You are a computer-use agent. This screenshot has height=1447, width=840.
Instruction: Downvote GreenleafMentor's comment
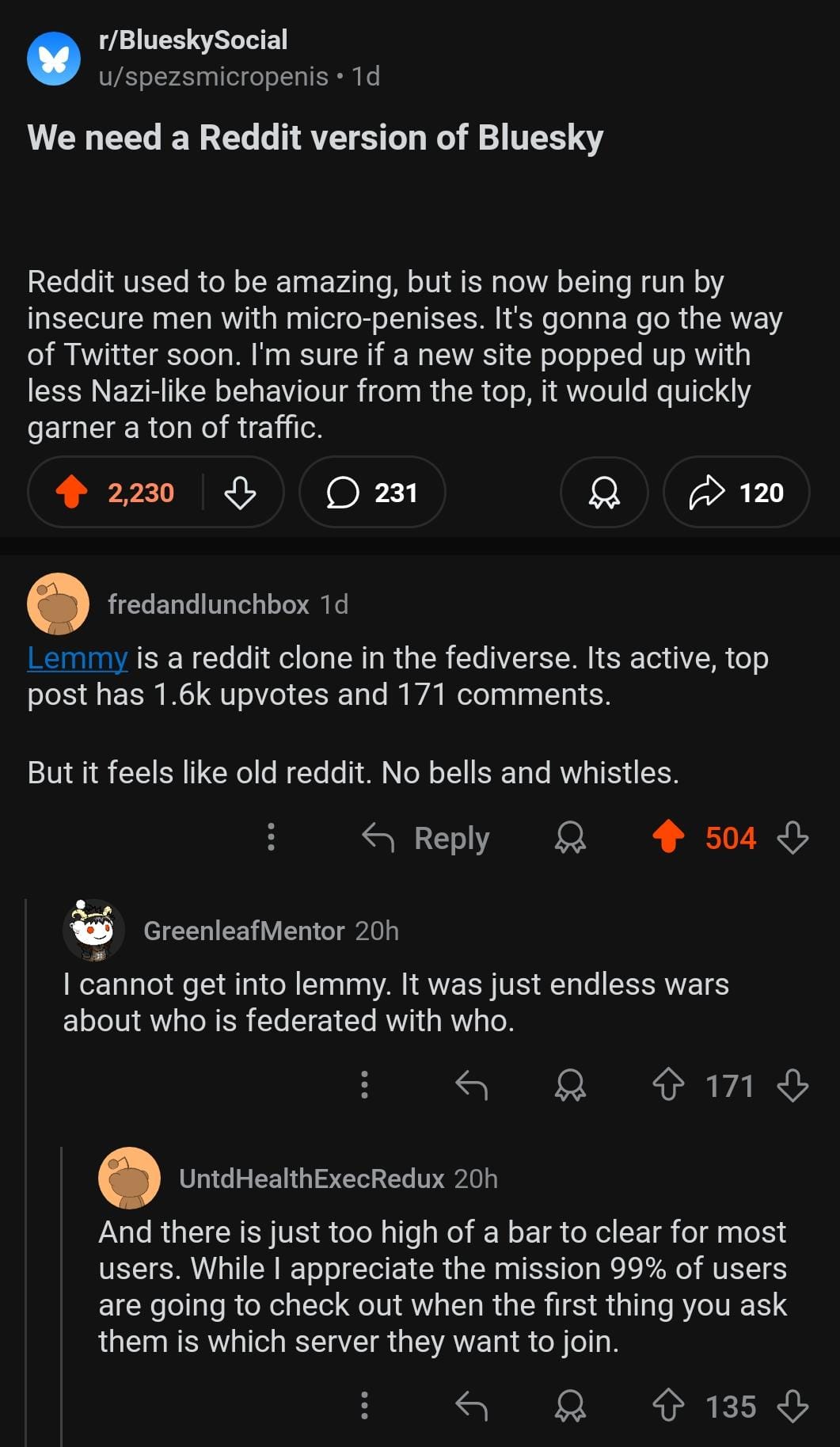[x=792, y=1085]
